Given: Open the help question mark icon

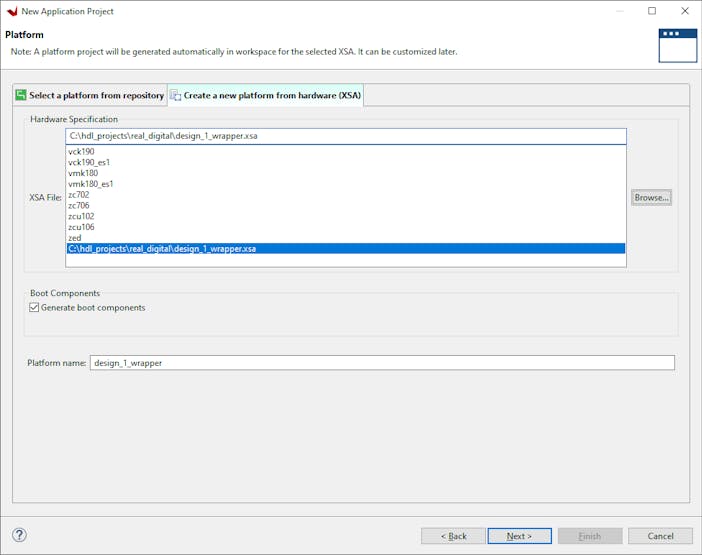Looking at the screenshot, I should click(x=19, y=535).
